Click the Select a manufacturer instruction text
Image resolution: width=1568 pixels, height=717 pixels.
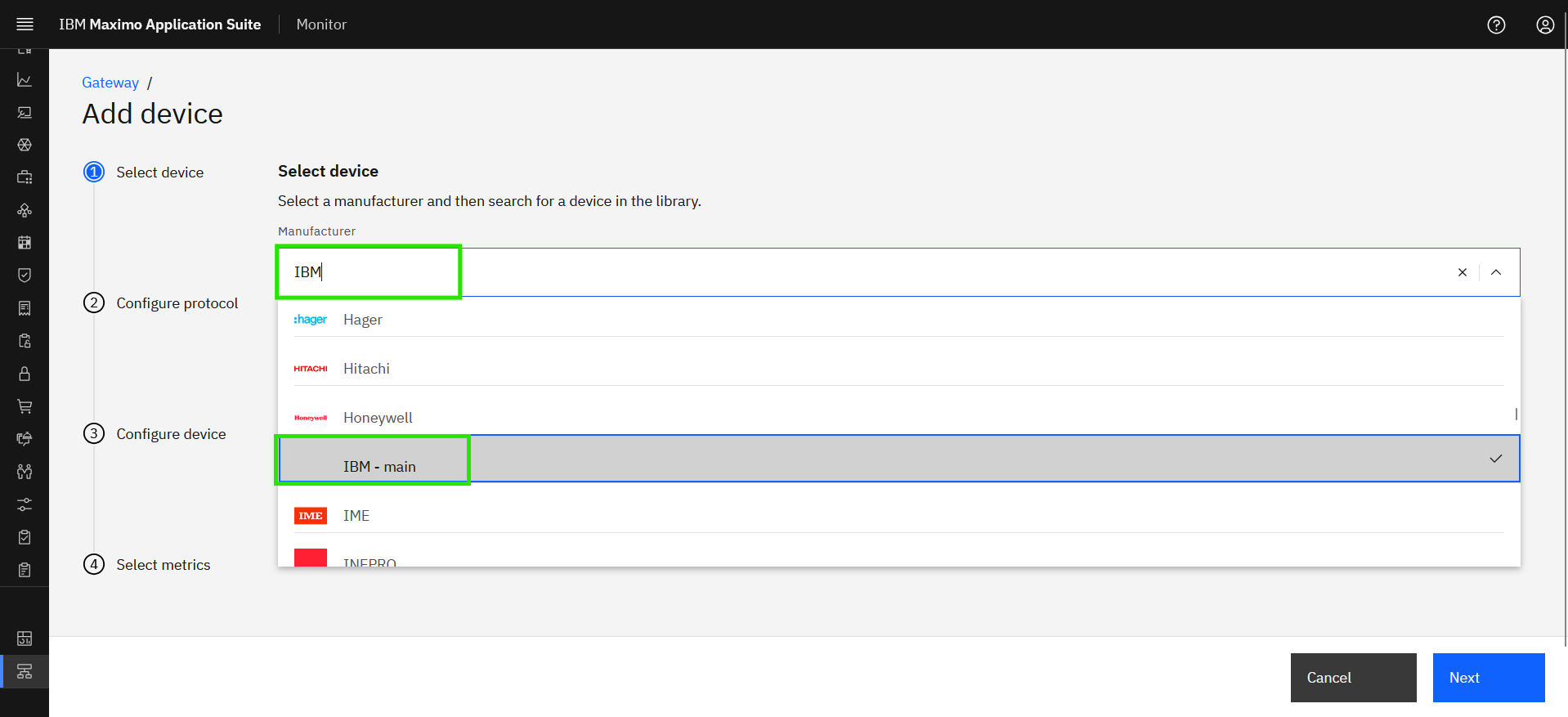tap(490, 201)
